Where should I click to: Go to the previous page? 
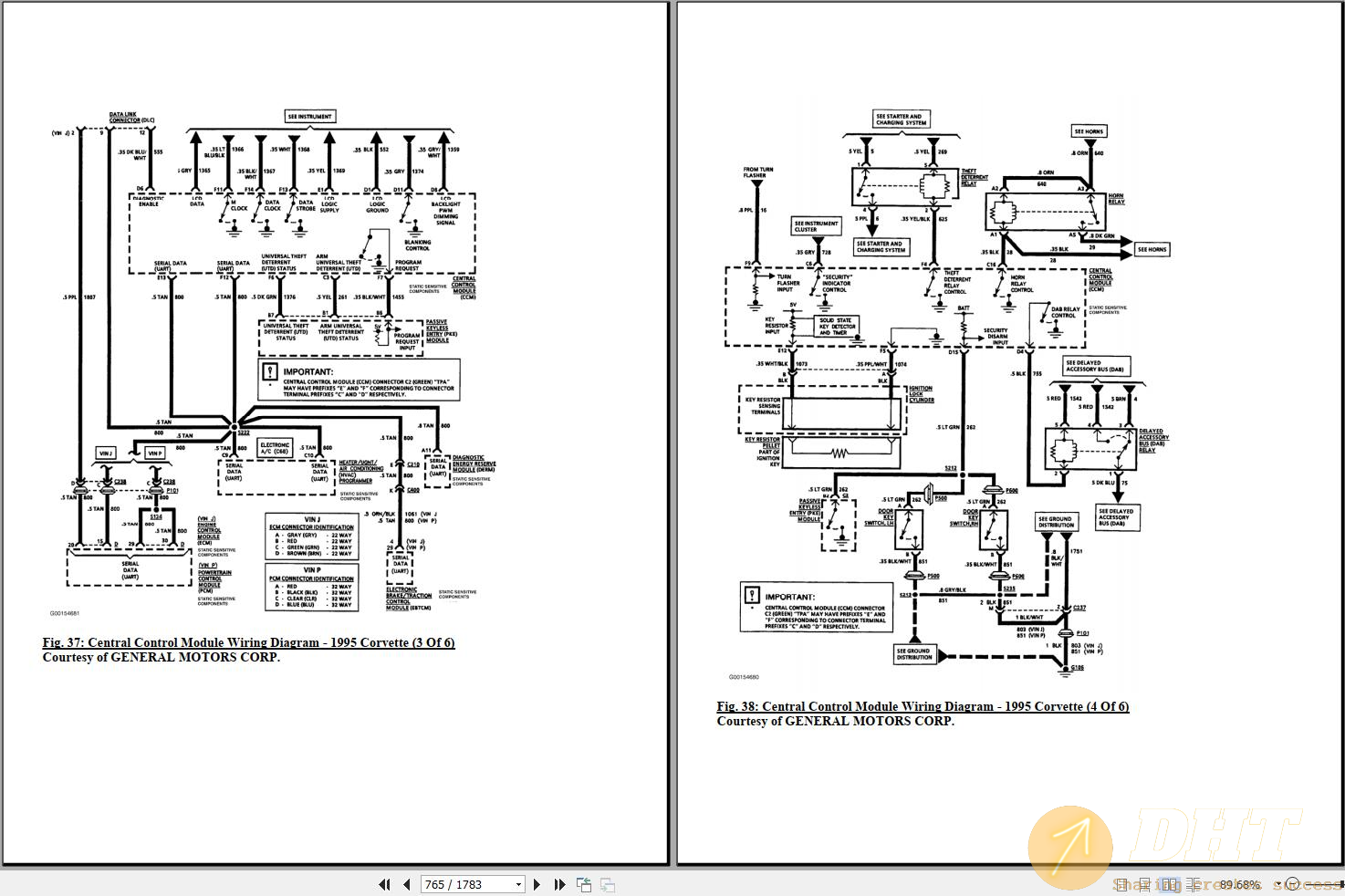pos(407,884)
